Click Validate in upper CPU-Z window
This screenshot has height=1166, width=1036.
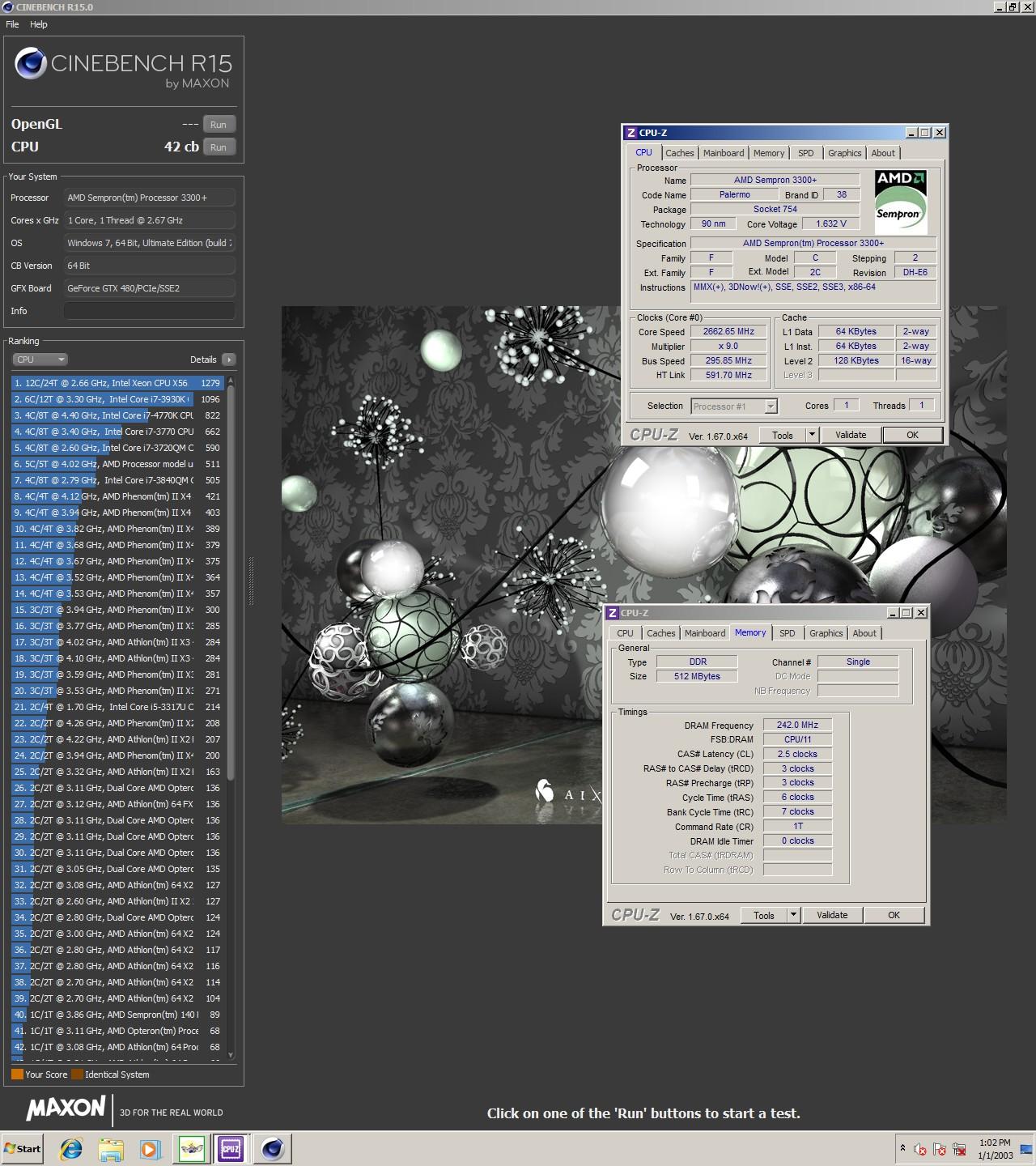[x=851, y=435]
